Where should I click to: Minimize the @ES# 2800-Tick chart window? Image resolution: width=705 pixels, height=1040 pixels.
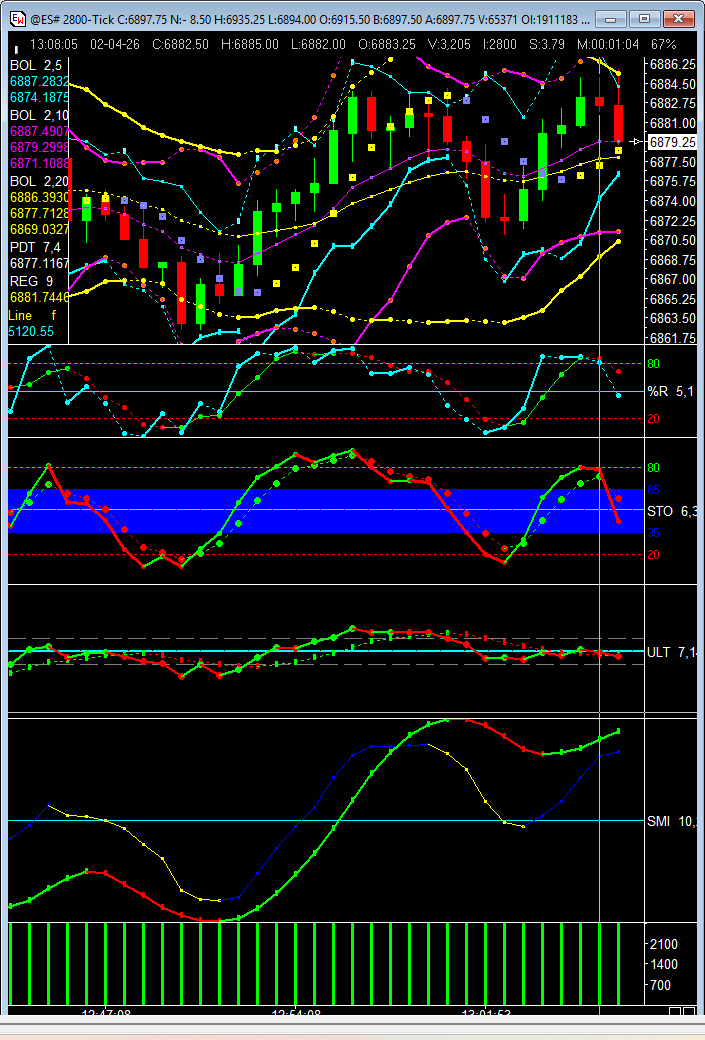615,18
